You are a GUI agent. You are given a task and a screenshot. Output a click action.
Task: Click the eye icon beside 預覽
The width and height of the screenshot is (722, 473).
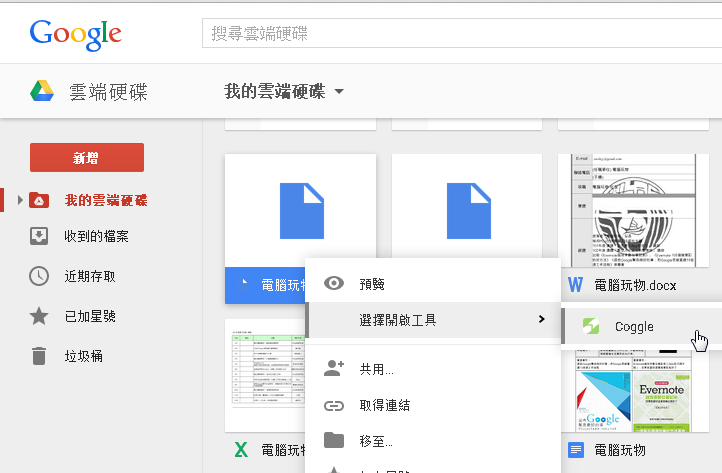click(x=335, y=284)
